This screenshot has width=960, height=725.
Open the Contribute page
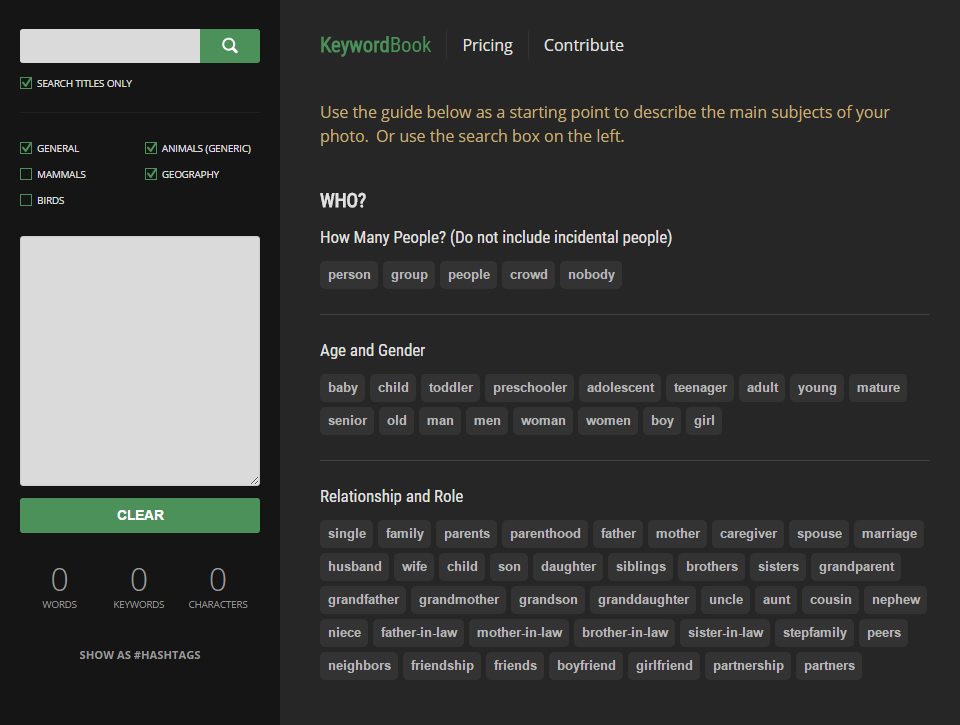[583, 45]
